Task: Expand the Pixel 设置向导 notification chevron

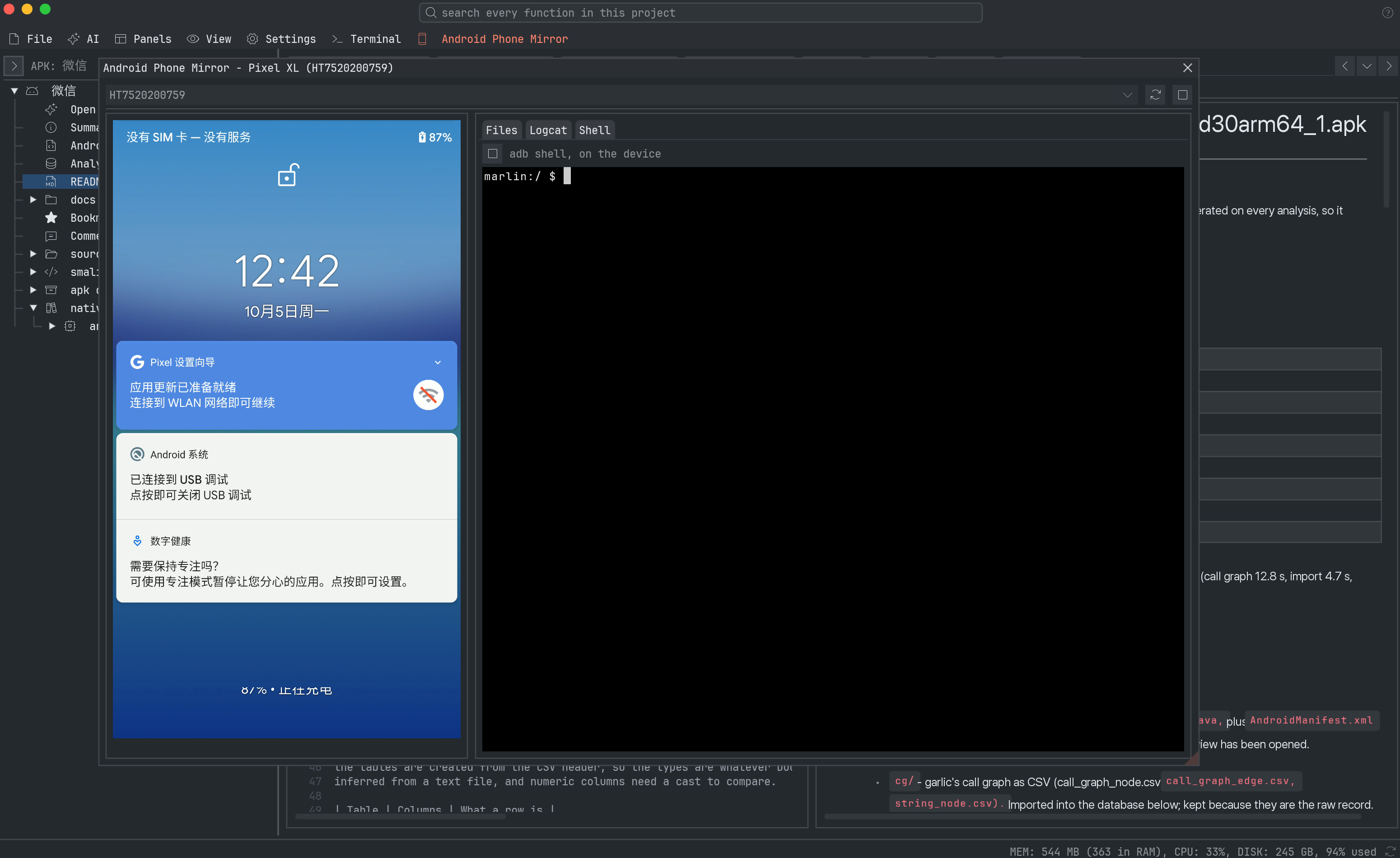Action: tap(438, 363)
